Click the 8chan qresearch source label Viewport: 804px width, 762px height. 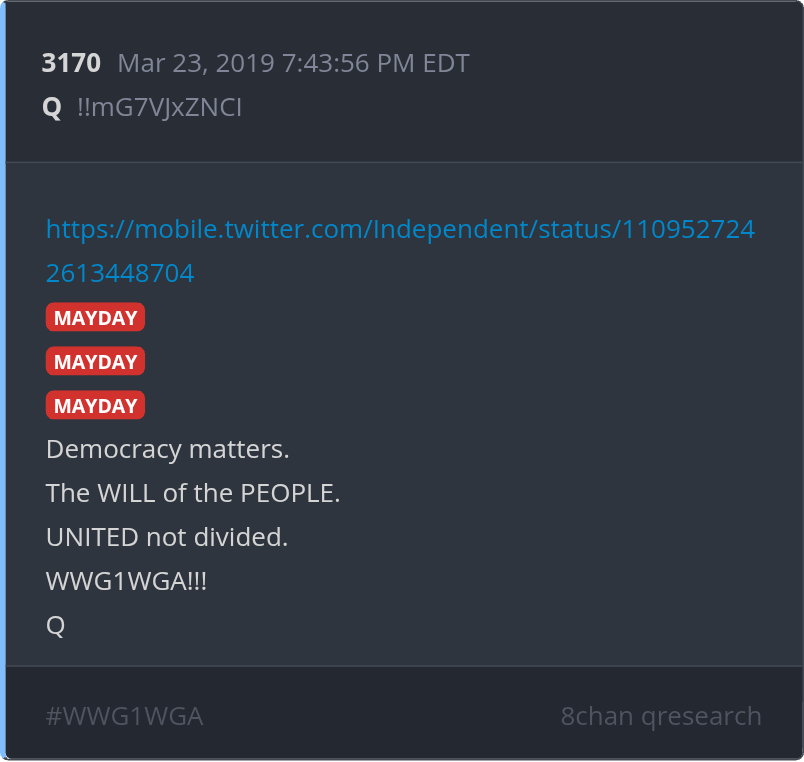661,716
